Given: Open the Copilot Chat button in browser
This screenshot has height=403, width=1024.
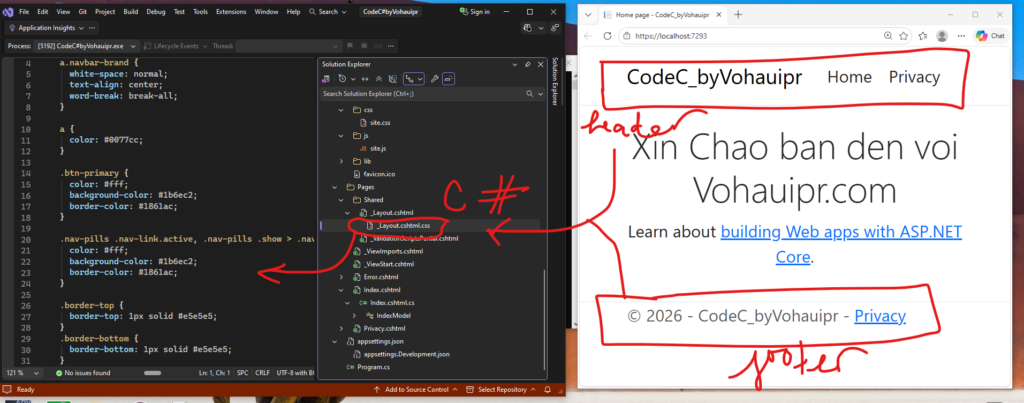Looking at the screenshot, I should 988,35.
